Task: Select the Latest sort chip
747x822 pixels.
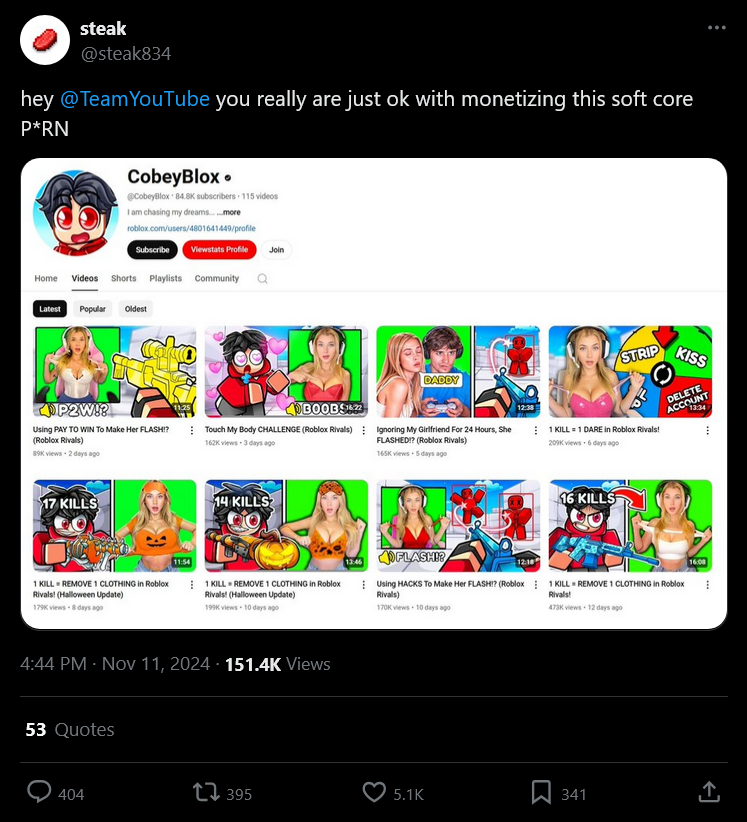Action: coord(50,309)
